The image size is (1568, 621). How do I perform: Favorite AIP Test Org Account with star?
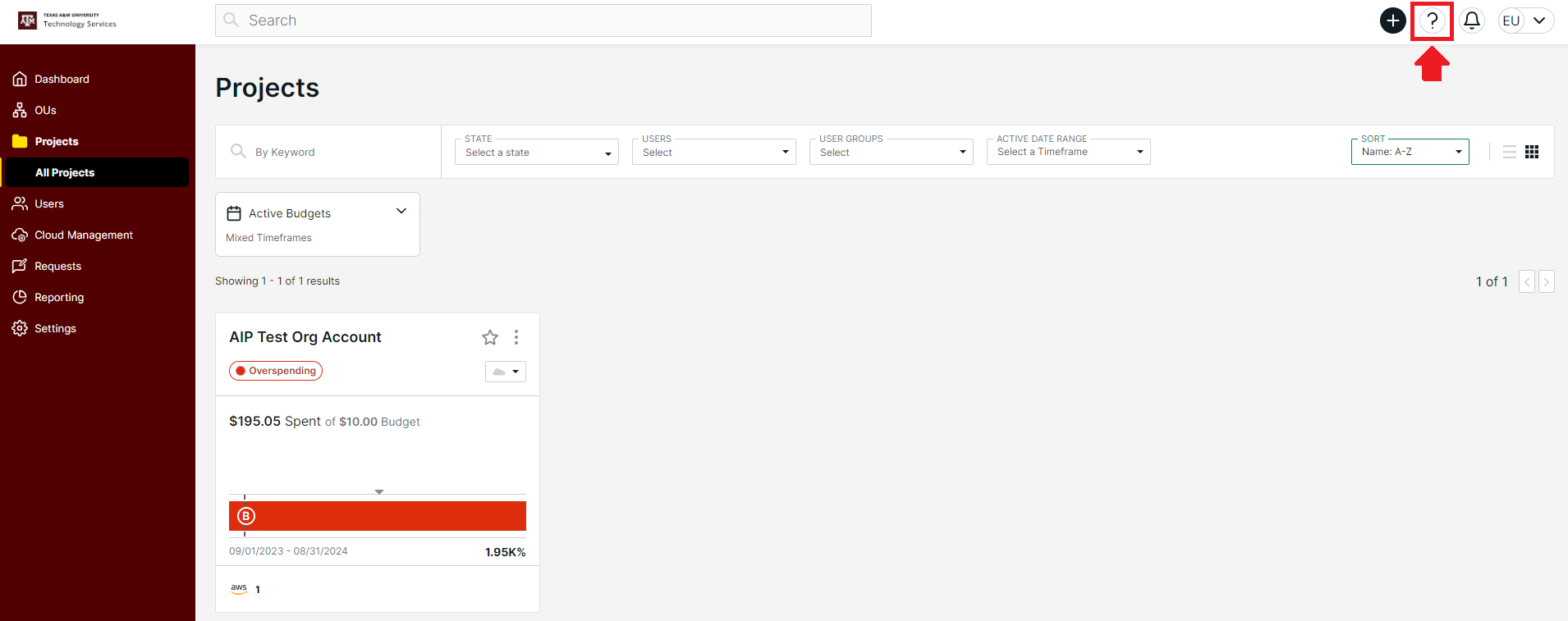490,337
